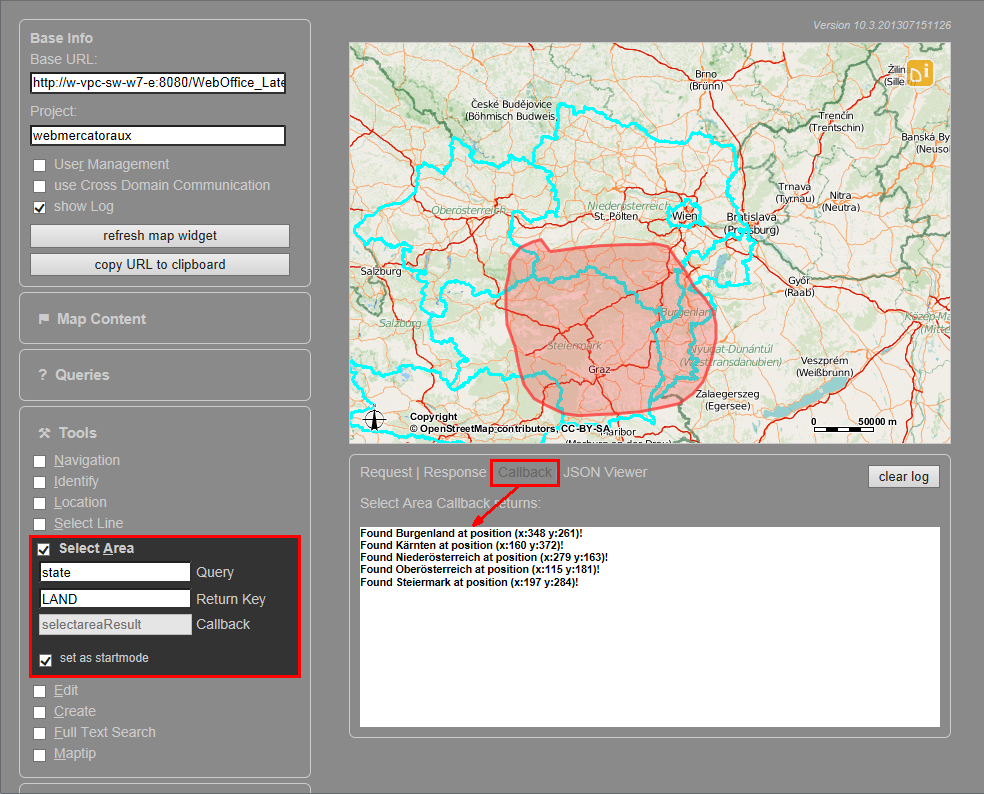Enable the Navigation tool
Image resolution: width=984 pixels, height=794 pixels.
(38, 460)
